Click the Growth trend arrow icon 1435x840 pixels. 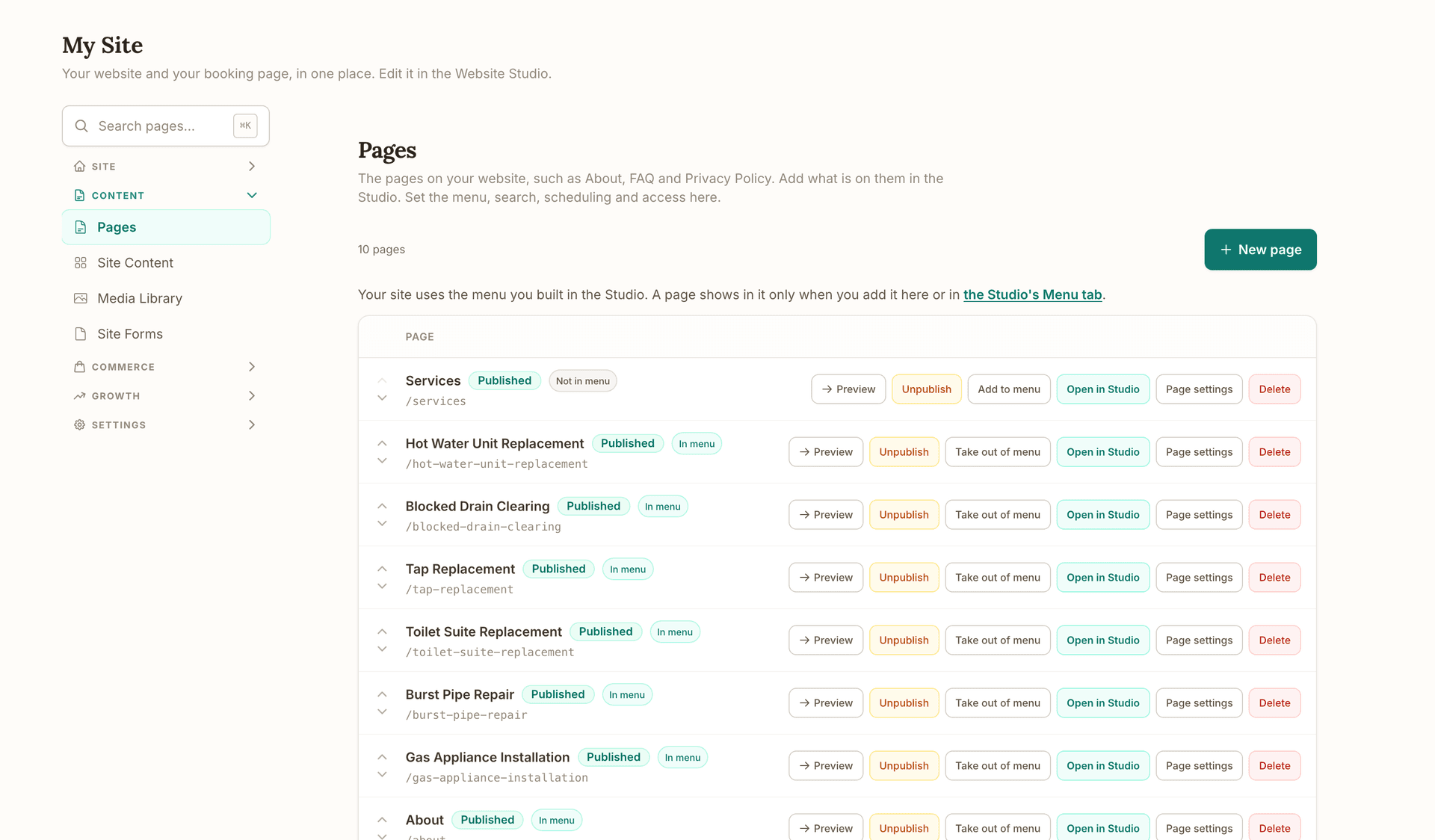coord(80,395)
